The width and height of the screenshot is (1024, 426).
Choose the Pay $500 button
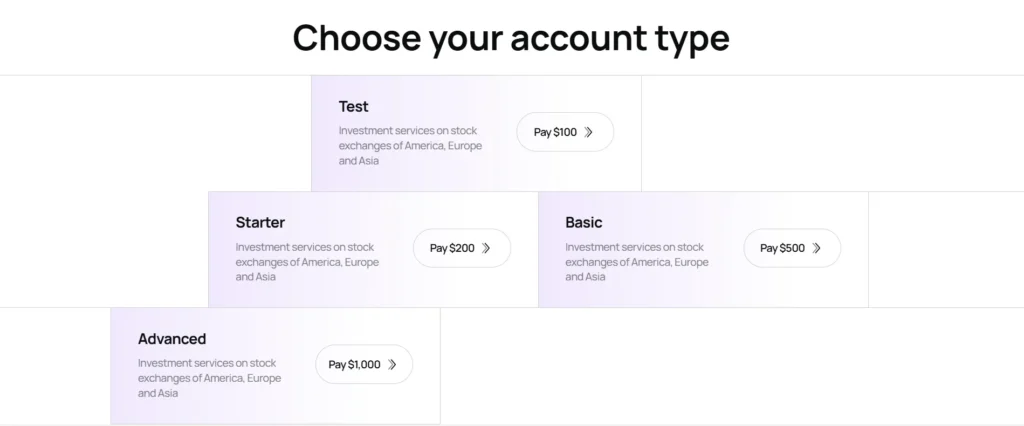tap(791, 248)
